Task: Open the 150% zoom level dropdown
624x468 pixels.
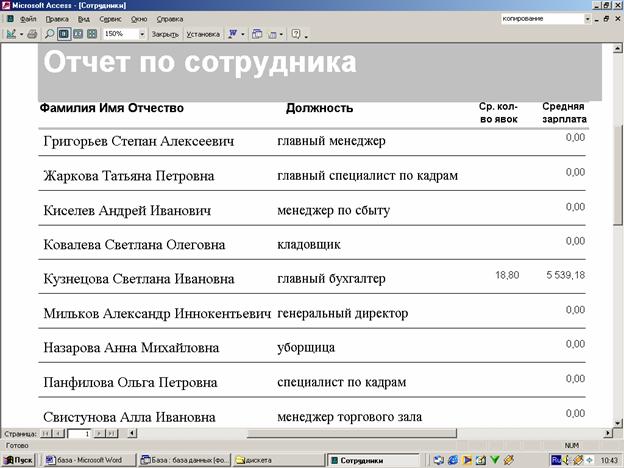Action: pyautogui.click(x=142, y=34)
